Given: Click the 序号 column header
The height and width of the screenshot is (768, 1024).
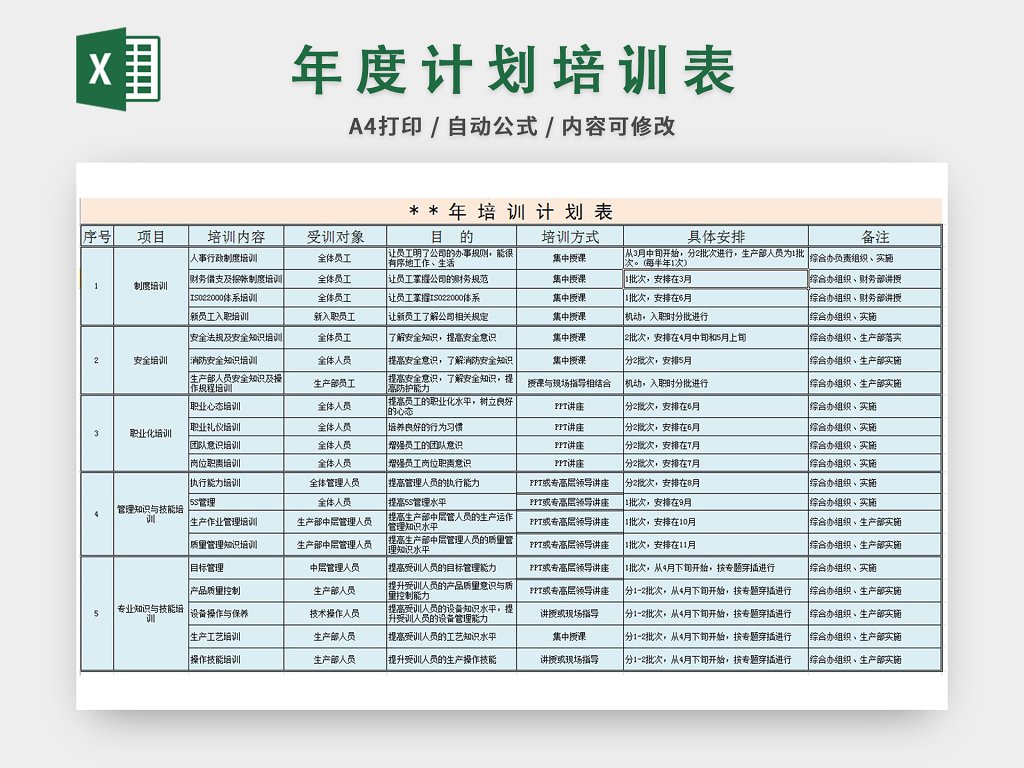Looking at the screenshot, I should (97, 236).
